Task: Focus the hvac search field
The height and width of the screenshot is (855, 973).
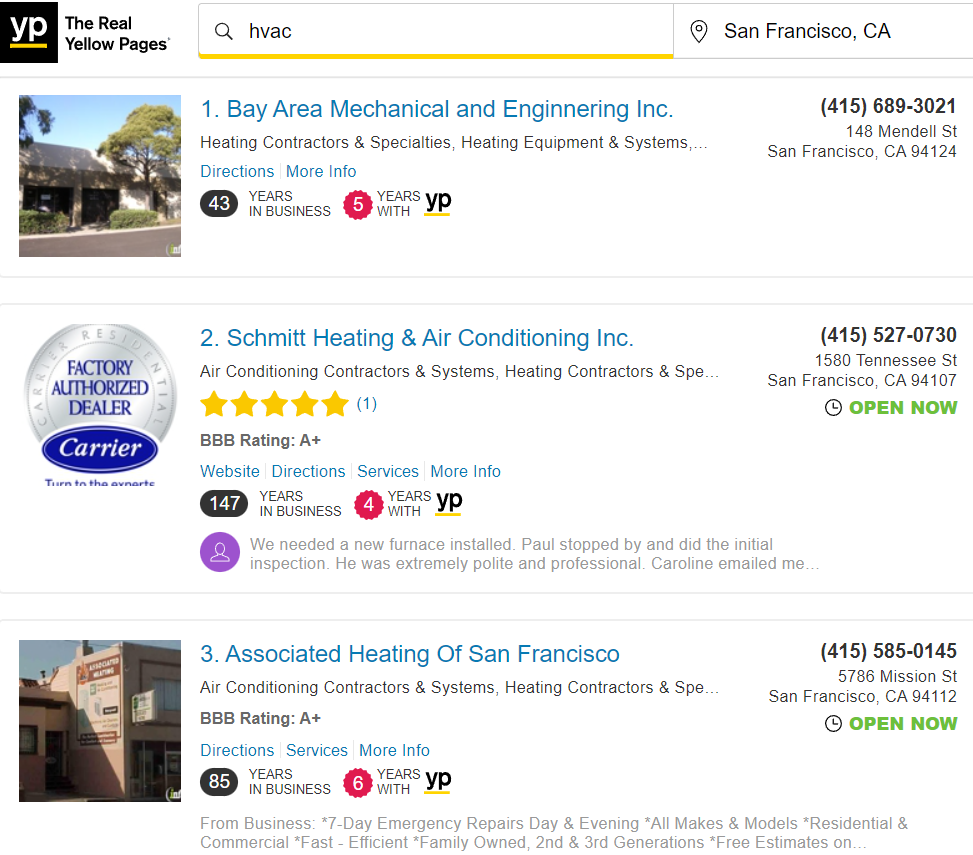Action: pos(436,31)
